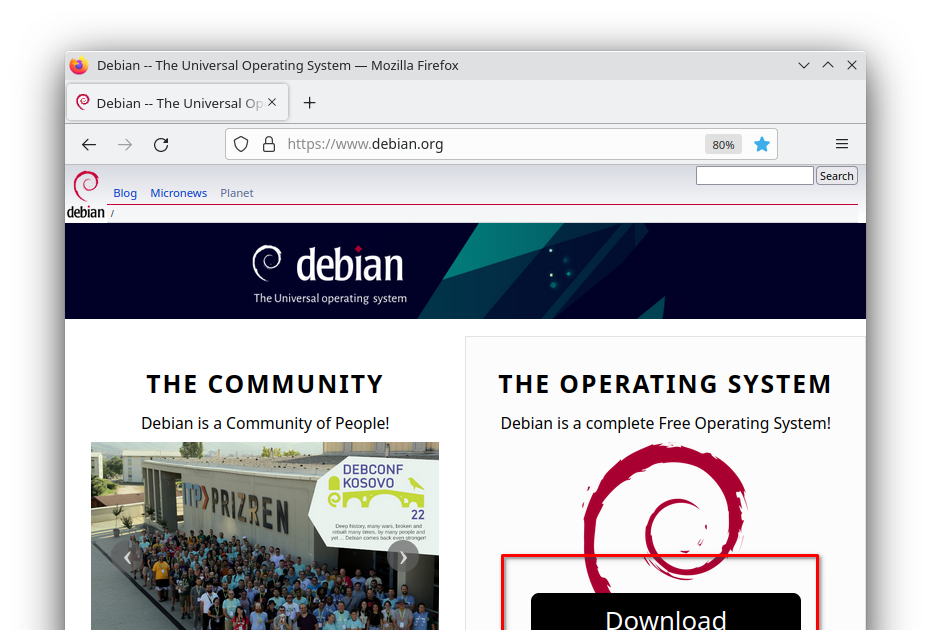
Task: Click the Debian swirl logo in the page header
Action: pos(86,195)
